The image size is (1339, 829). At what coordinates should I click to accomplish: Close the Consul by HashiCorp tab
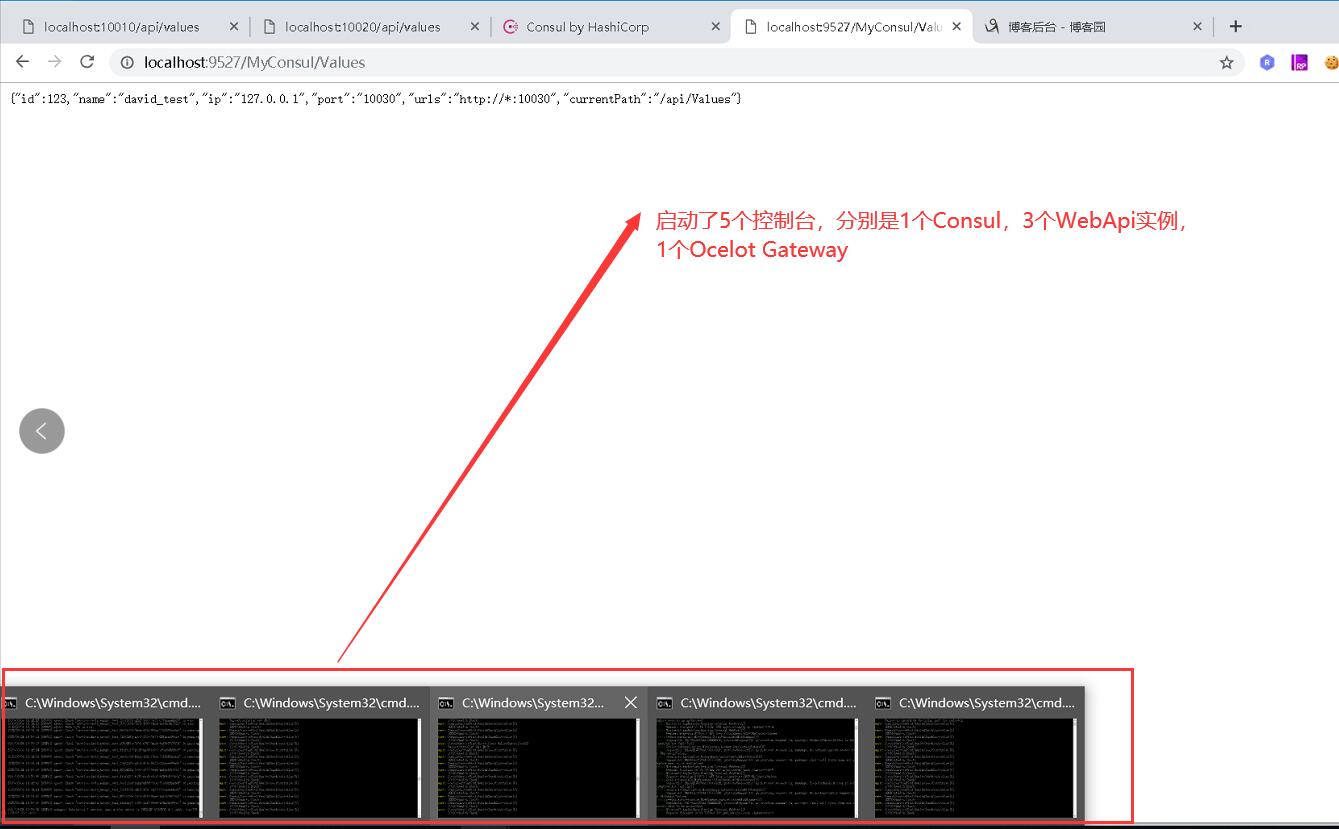[716, 27]
